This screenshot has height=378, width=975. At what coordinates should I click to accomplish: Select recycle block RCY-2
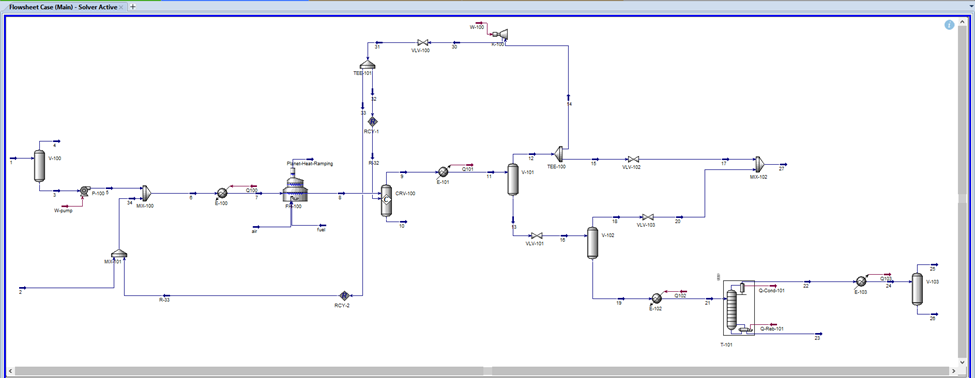(344, 295)
